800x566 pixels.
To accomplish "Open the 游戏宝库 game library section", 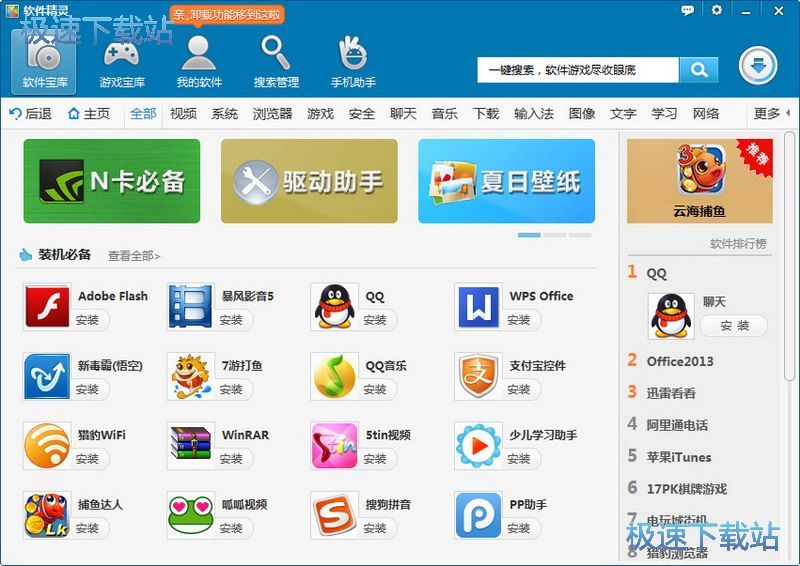I will 121,62.
